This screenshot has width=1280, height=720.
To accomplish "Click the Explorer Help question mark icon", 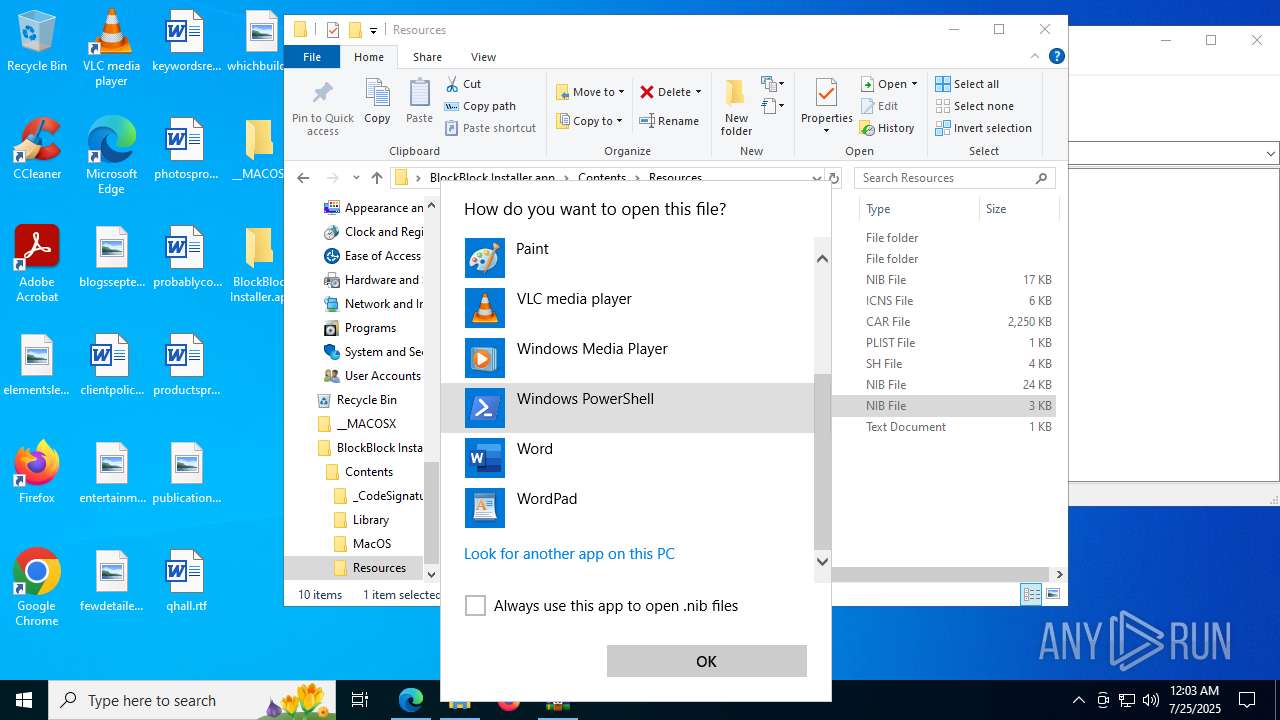I will [1057, 57].
